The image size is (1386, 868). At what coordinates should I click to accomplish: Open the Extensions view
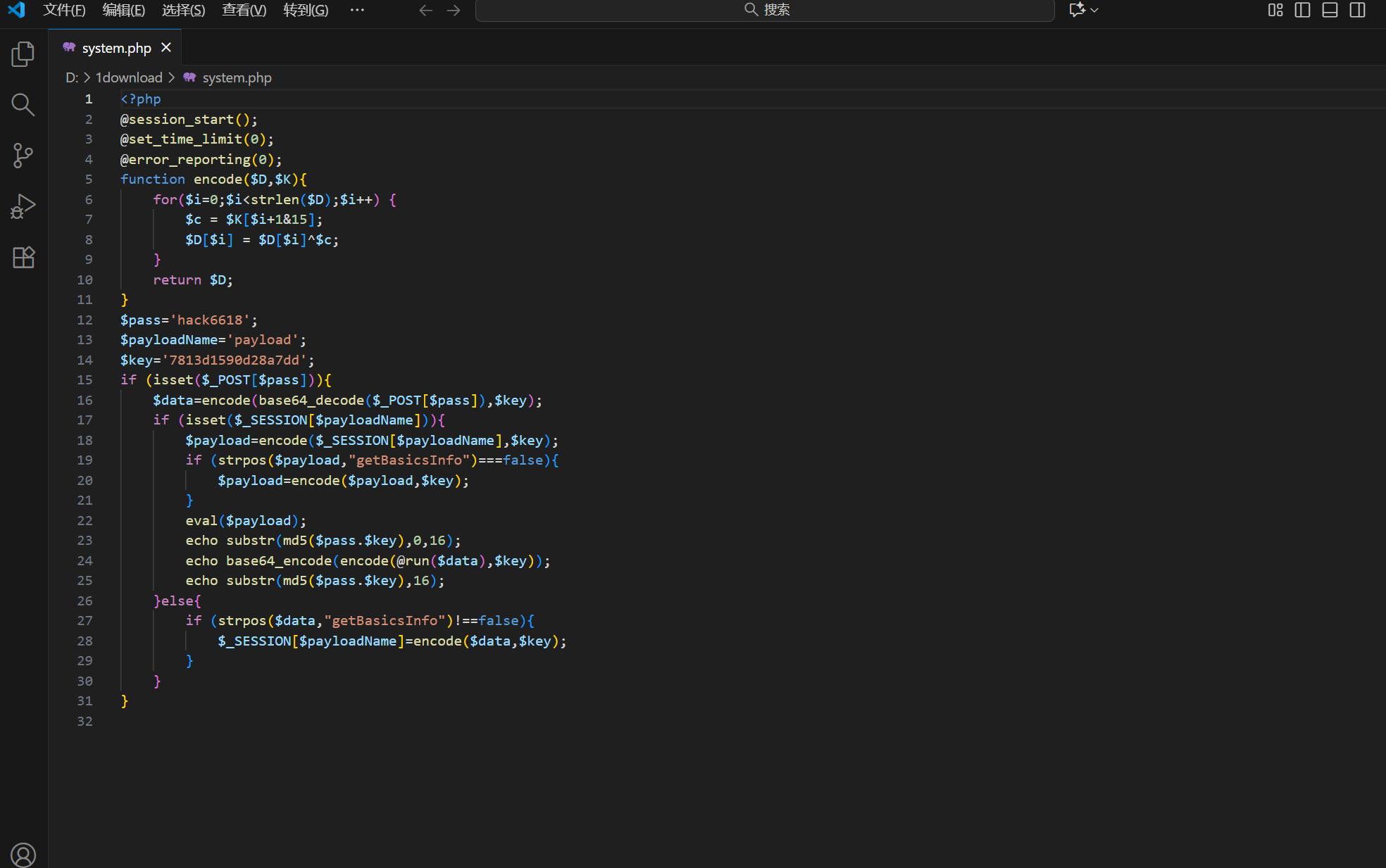[23, 257]
